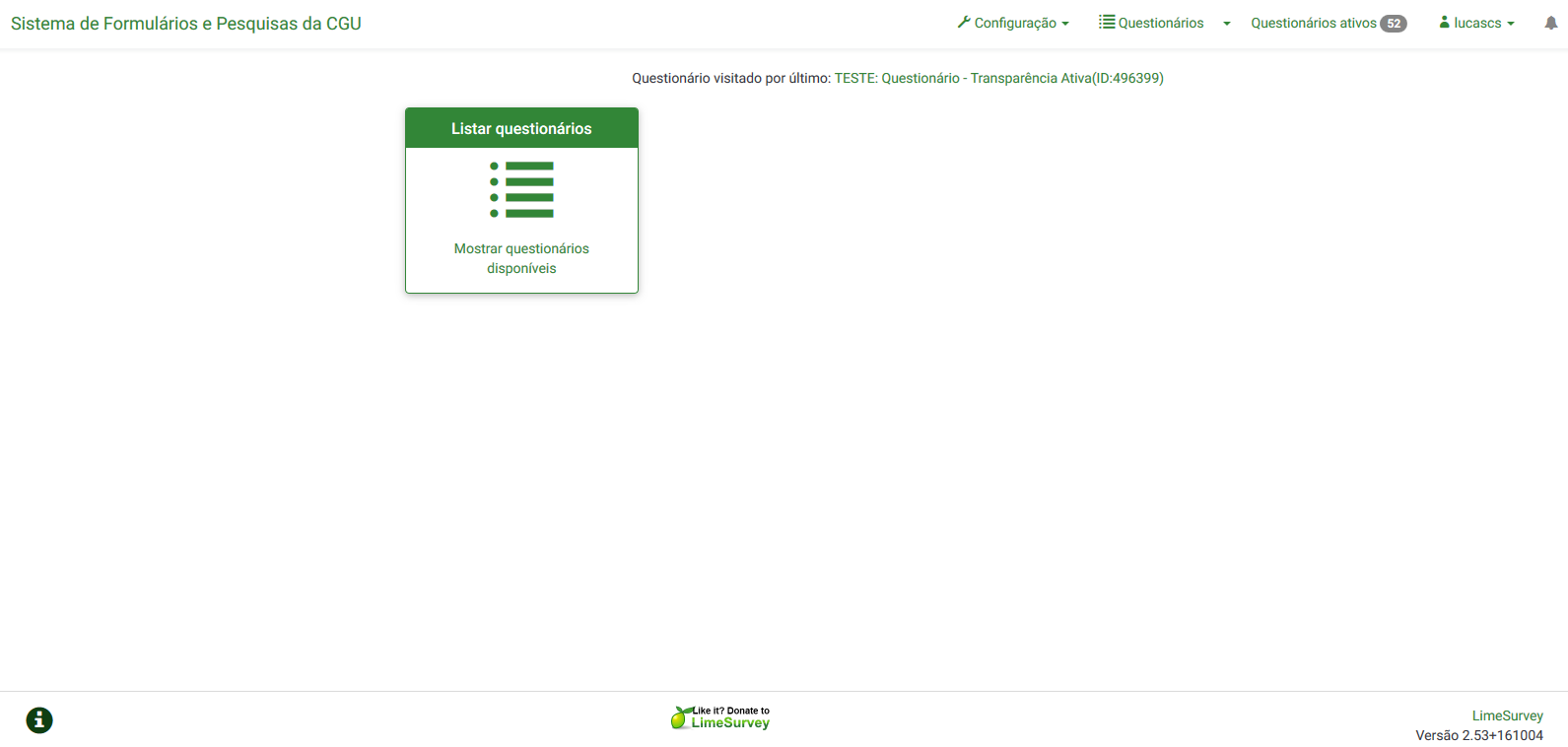
Task: Click the large bulleted list icon
Action: tap(521, 189)
